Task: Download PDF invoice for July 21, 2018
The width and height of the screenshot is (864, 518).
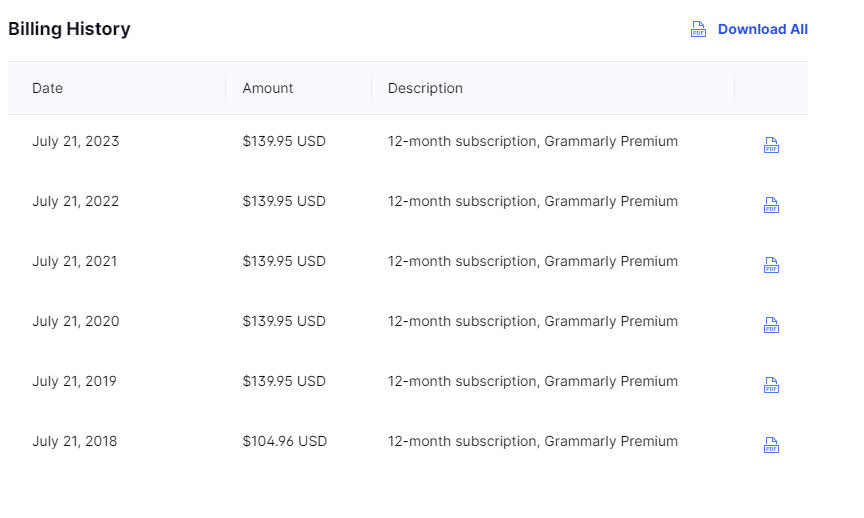Action: (771, 445)
